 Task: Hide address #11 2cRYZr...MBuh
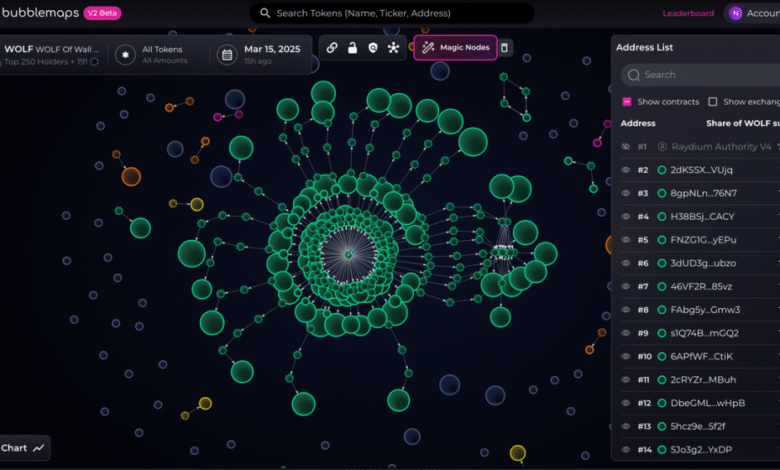[626, 379]
